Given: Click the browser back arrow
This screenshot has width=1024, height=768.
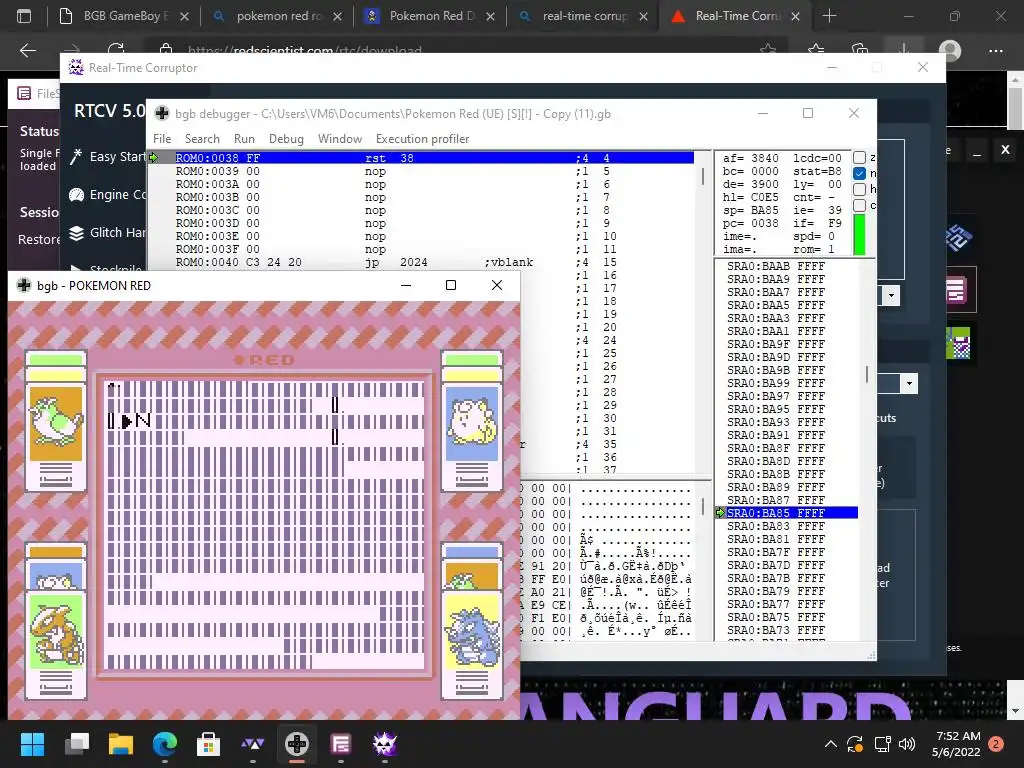Looking at the screenshot, I should 27,50.
